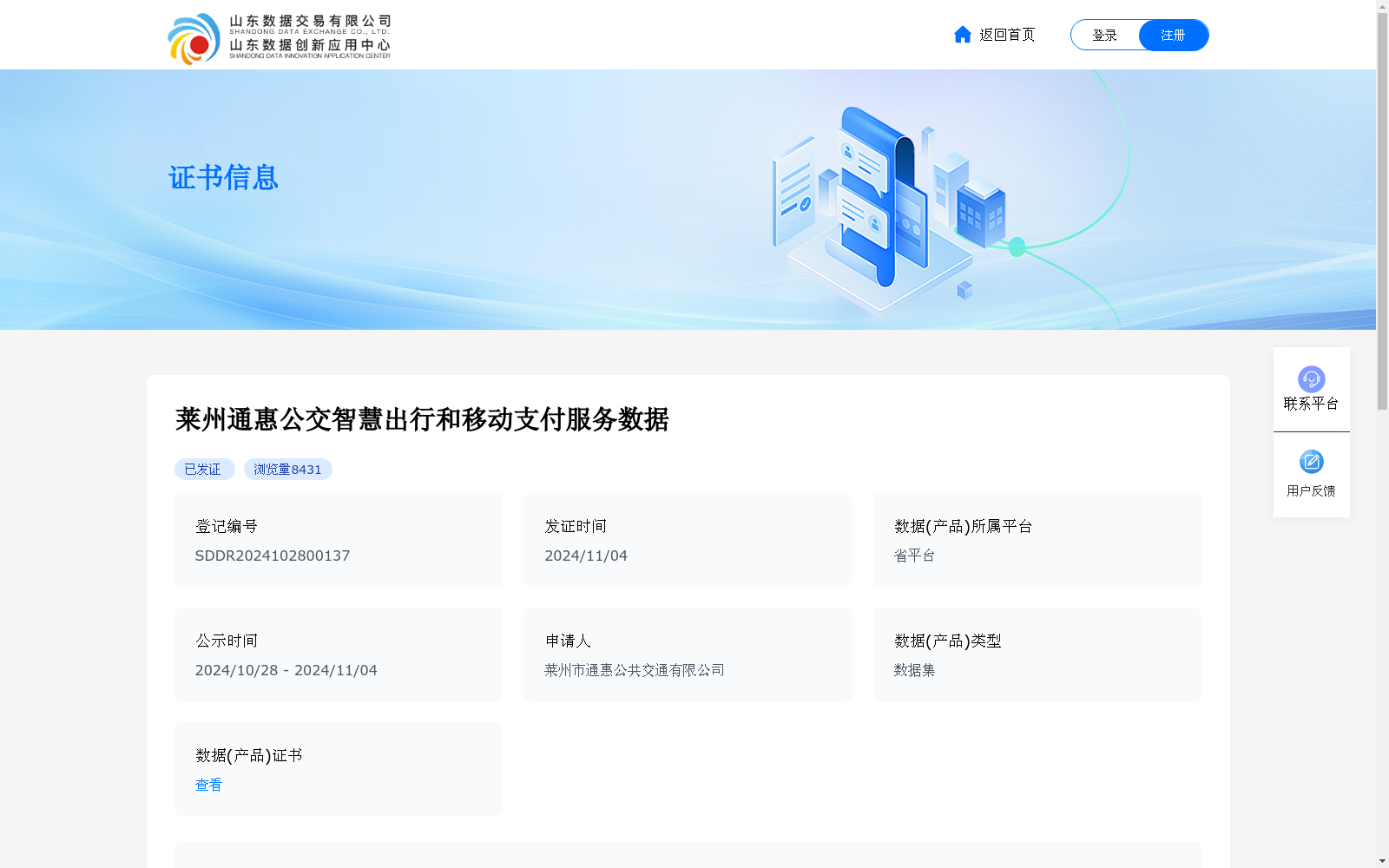Click the title 莱州通惠公交智慧出行和移动支付服务数据
Screen dimensions: 1389x868
point(422,419)
